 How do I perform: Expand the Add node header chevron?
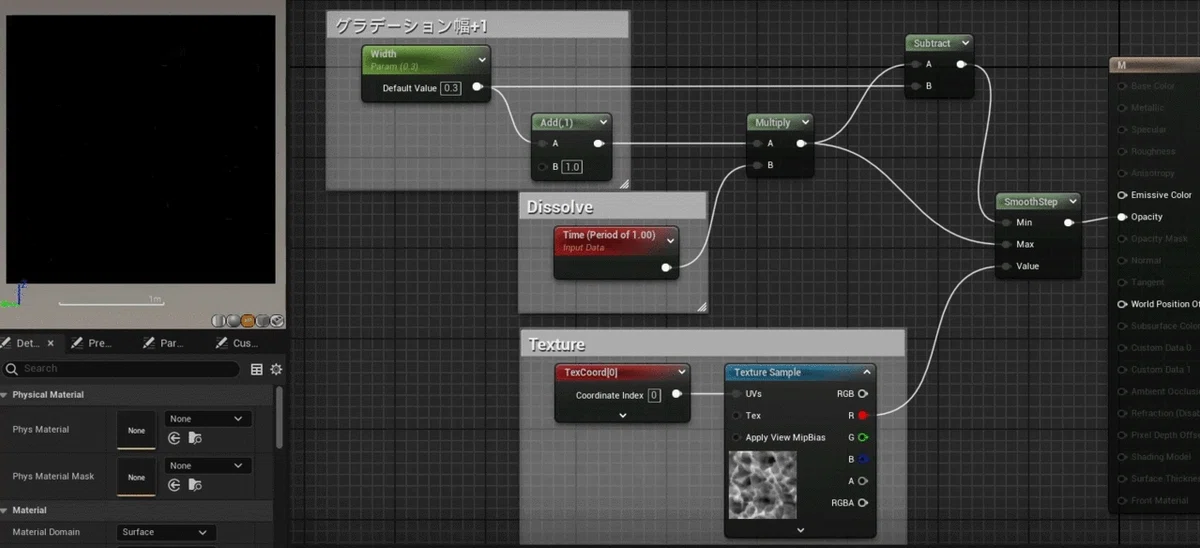(603, 122)
